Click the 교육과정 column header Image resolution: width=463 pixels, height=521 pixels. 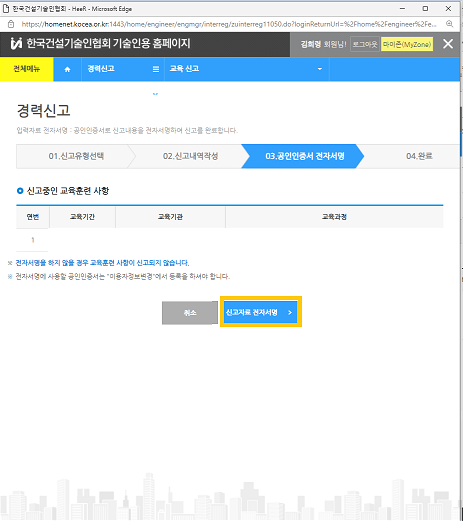pyautogui.click(x=334, y=217)
